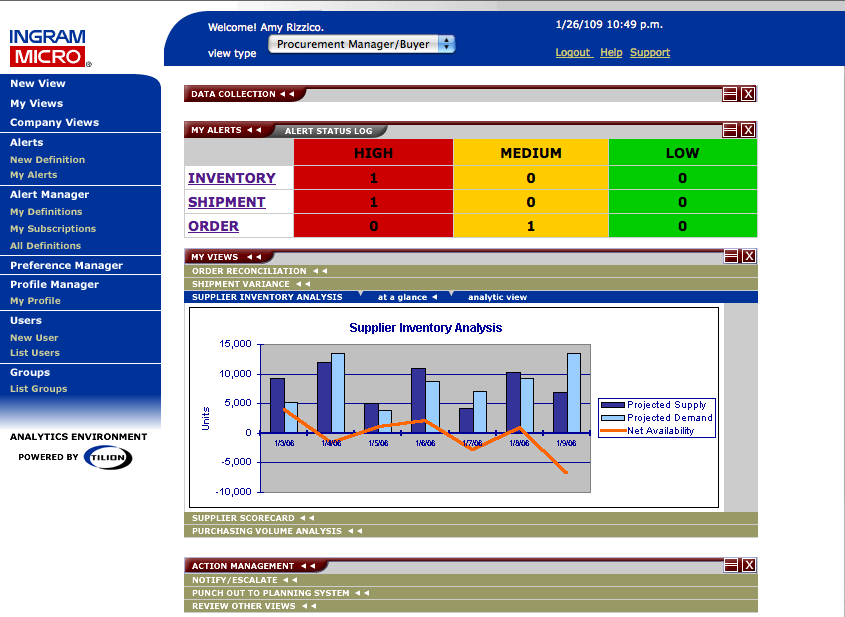This screenshot has height=617, width=845.
Task: Open Profile Manager
Action: pyautogui.click(x=54, y=285)
